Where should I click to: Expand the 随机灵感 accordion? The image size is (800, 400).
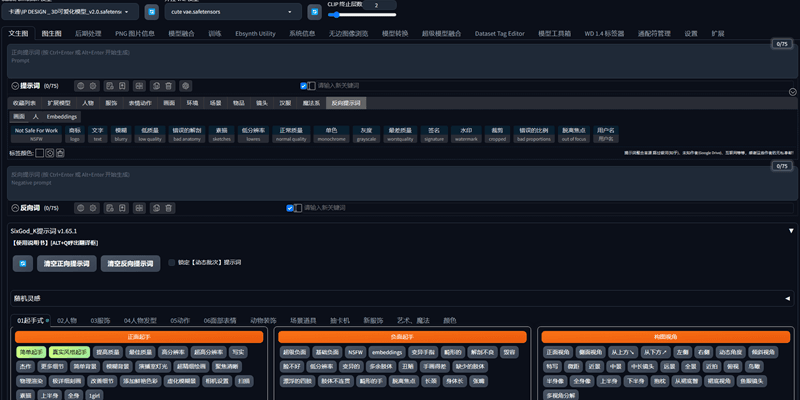pos(402,298)
